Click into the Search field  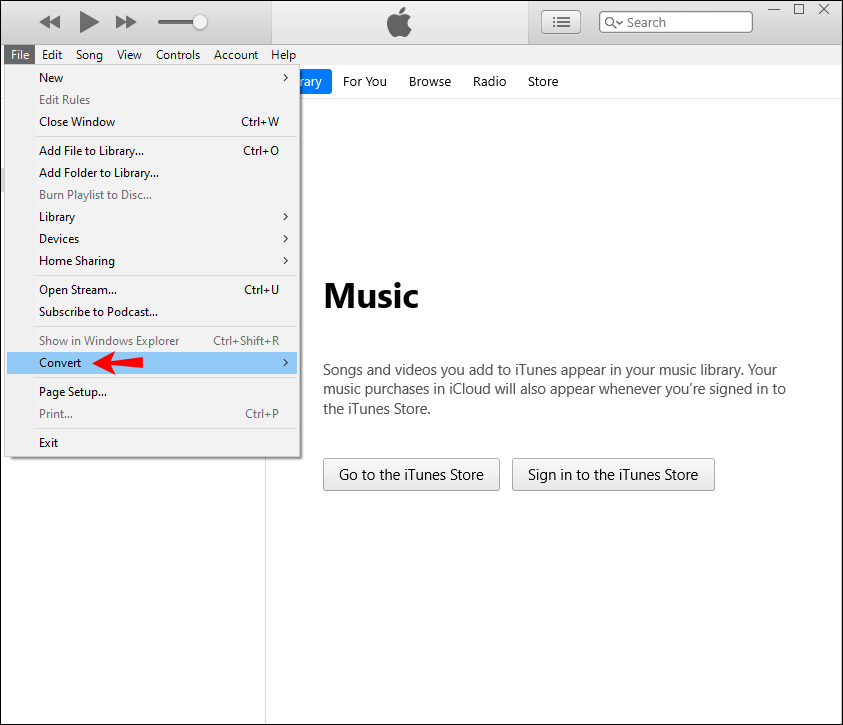click(x=676, y=22)
